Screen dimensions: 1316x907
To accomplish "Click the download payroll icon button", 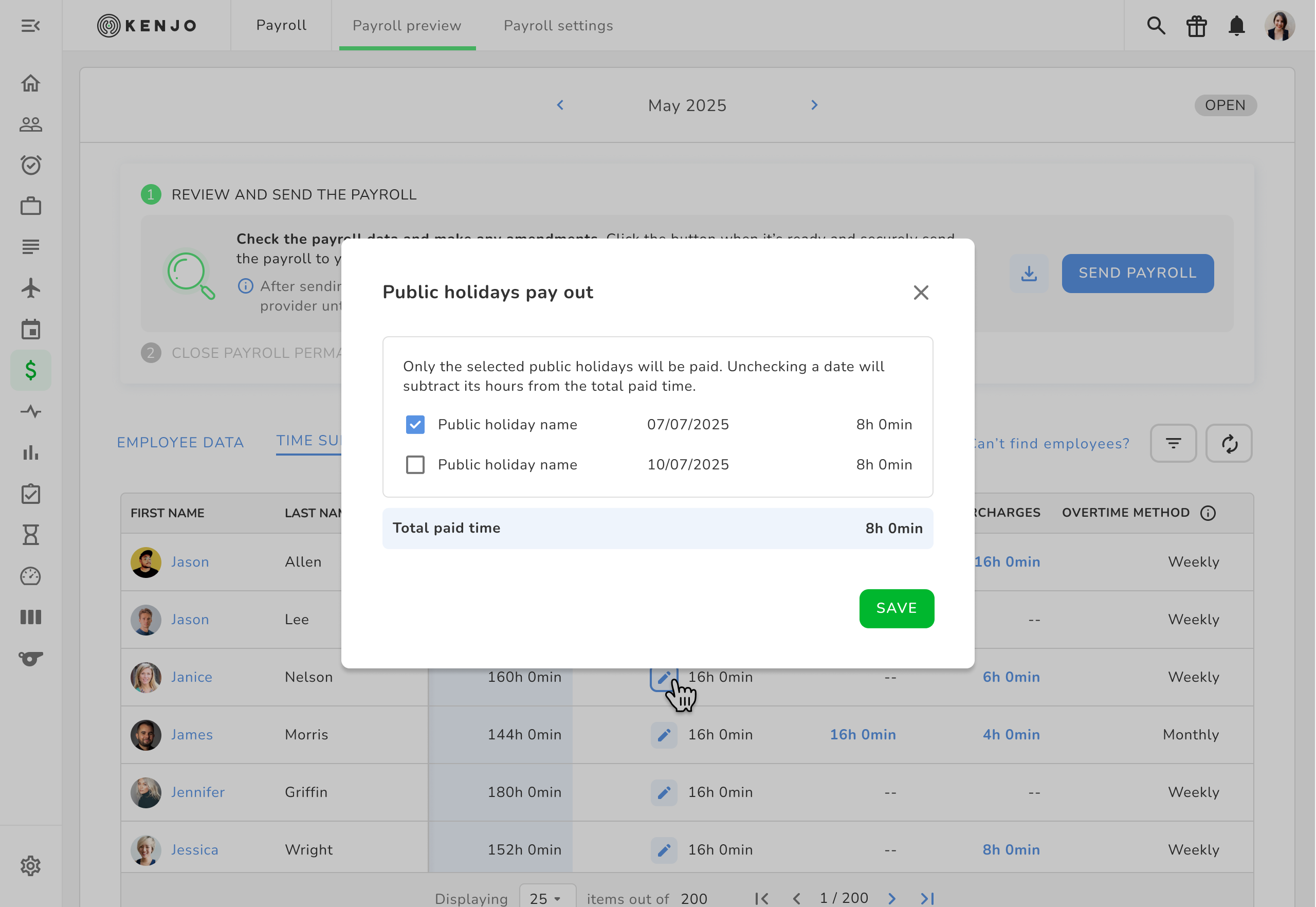I will (1029, 274).
